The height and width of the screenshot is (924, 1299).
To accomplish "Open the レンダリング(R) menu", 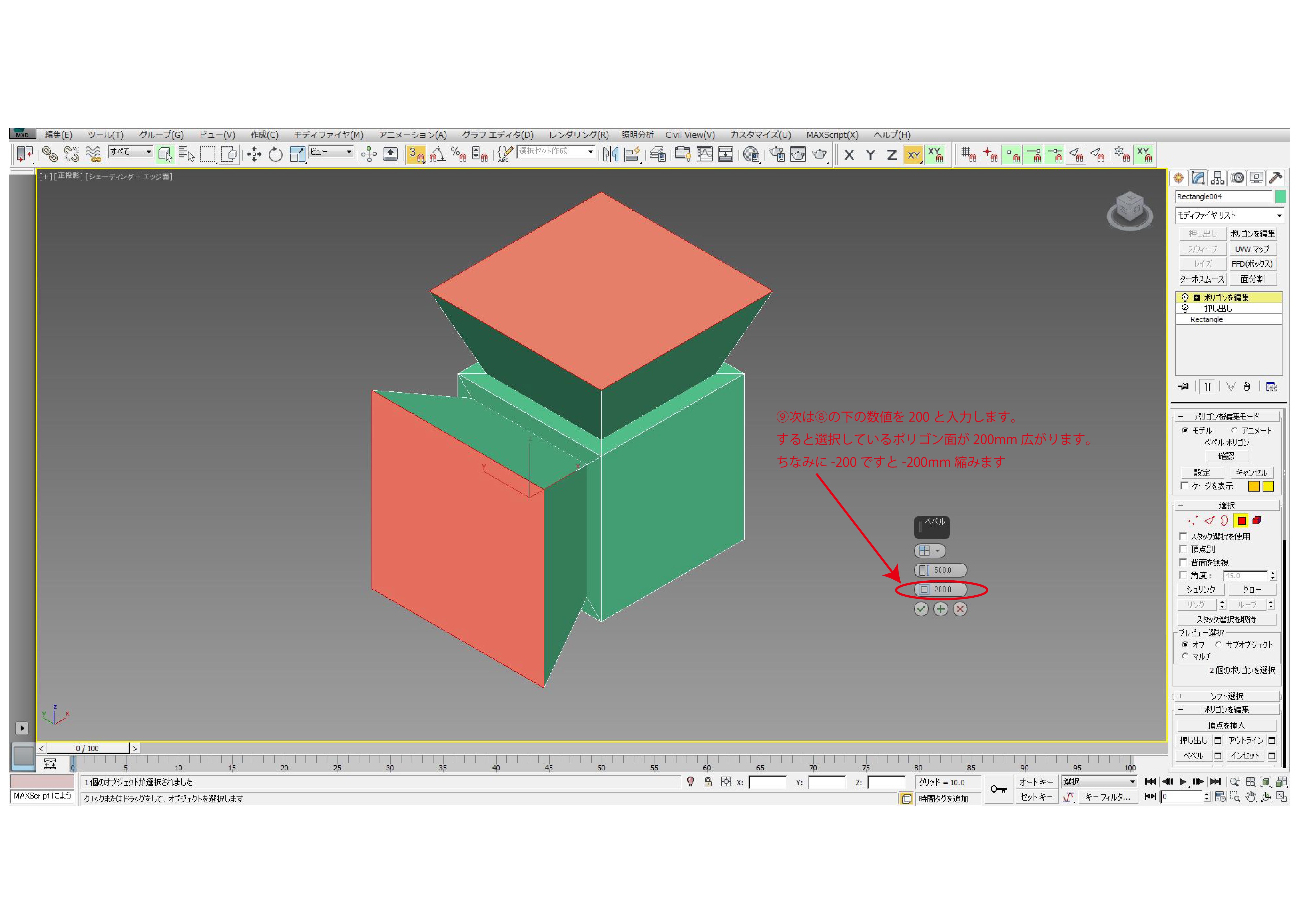I will (578, 135).
